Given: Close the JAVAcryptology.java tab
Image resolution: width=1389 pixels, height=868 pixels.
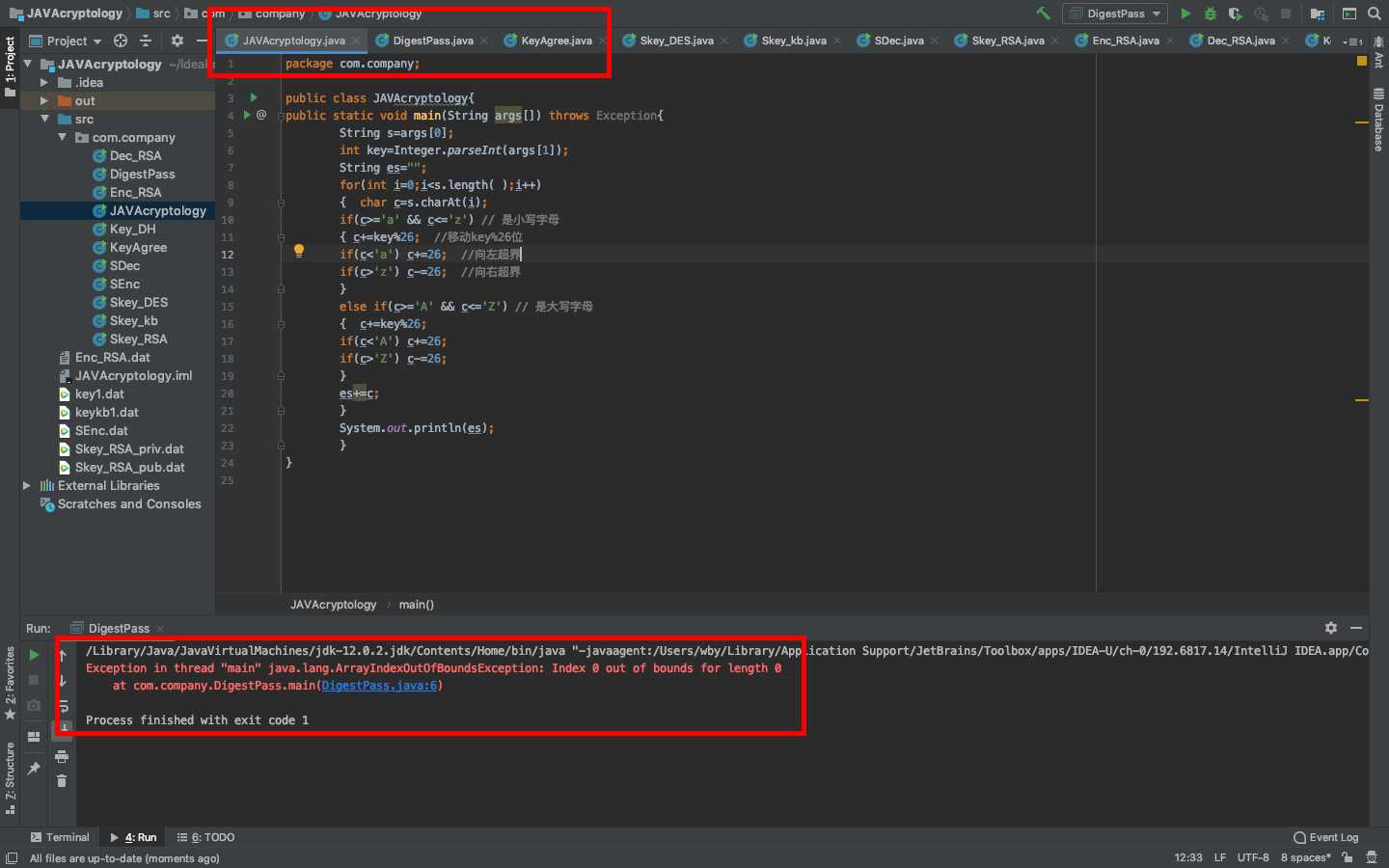Looking at the screenshot, I should click(x=356, y=41).
